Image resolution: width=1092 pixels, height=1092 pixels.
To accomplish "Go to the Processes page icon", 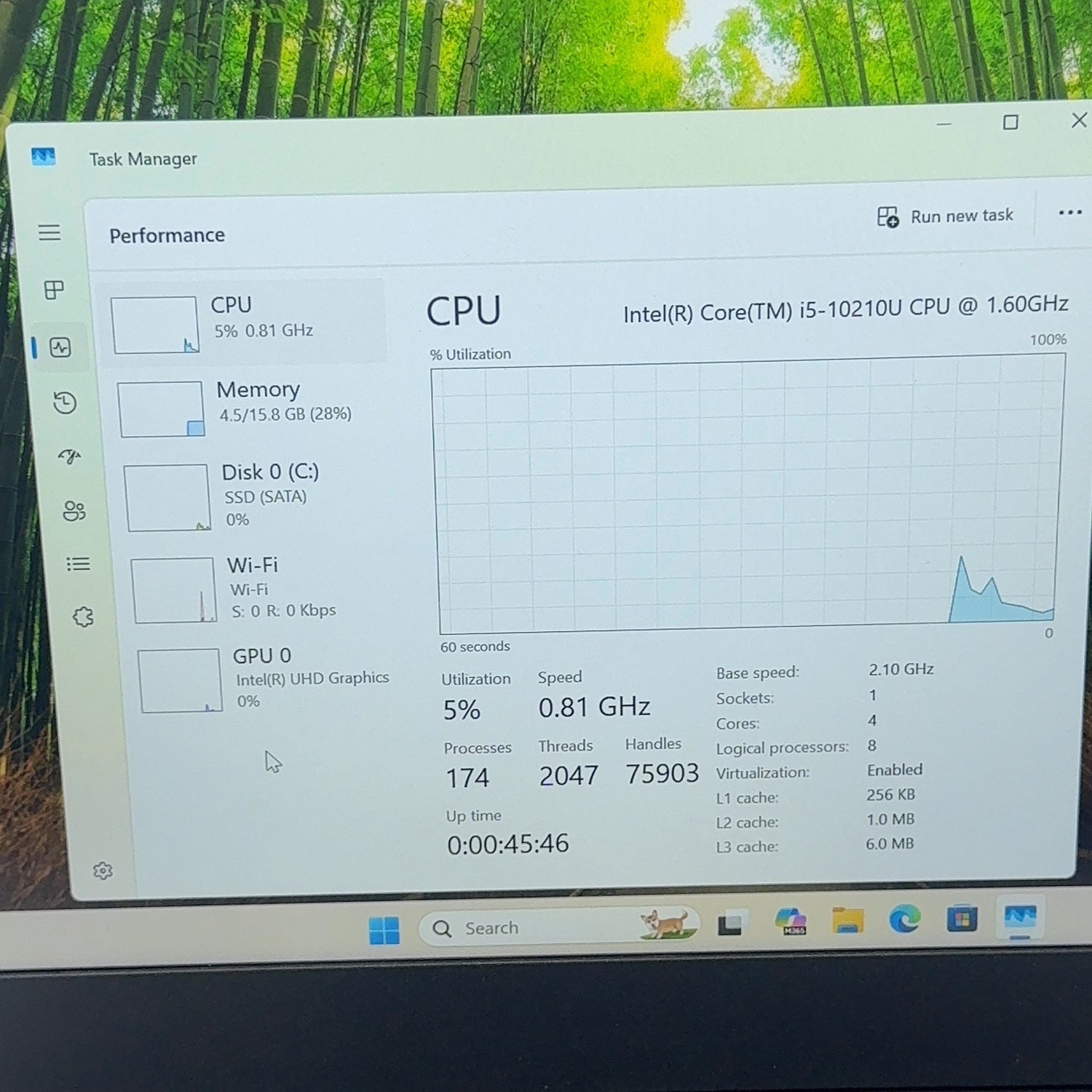I will 55,290.
